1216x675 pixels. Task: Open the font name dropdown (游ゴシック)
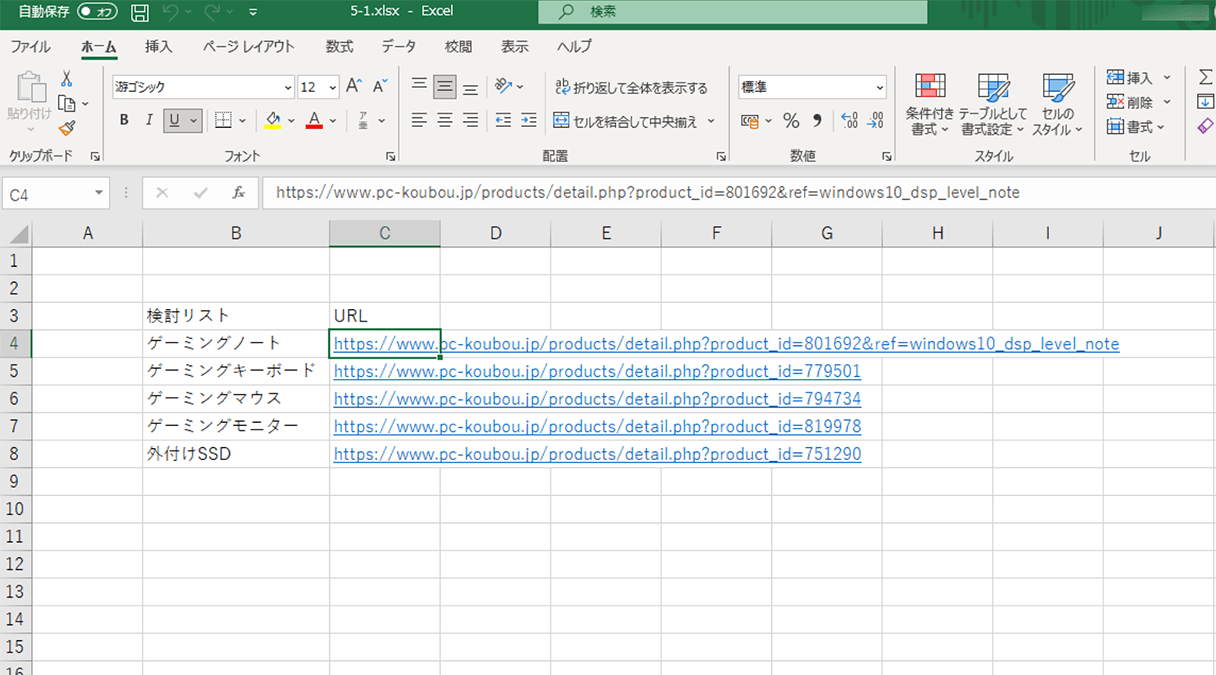click(289, 87)
